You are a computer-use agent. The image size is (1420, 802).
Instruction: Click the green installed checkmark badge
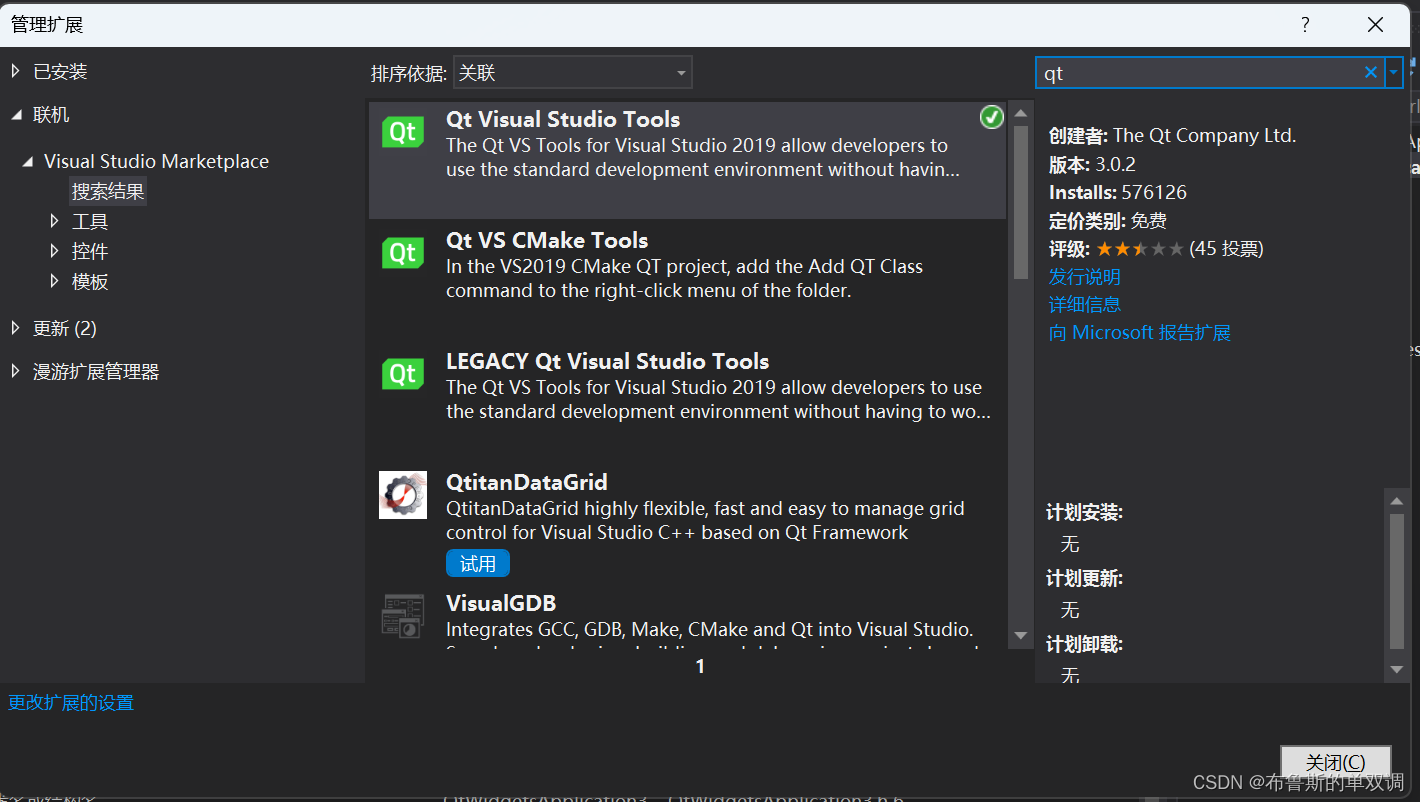[x=991, y=117]
